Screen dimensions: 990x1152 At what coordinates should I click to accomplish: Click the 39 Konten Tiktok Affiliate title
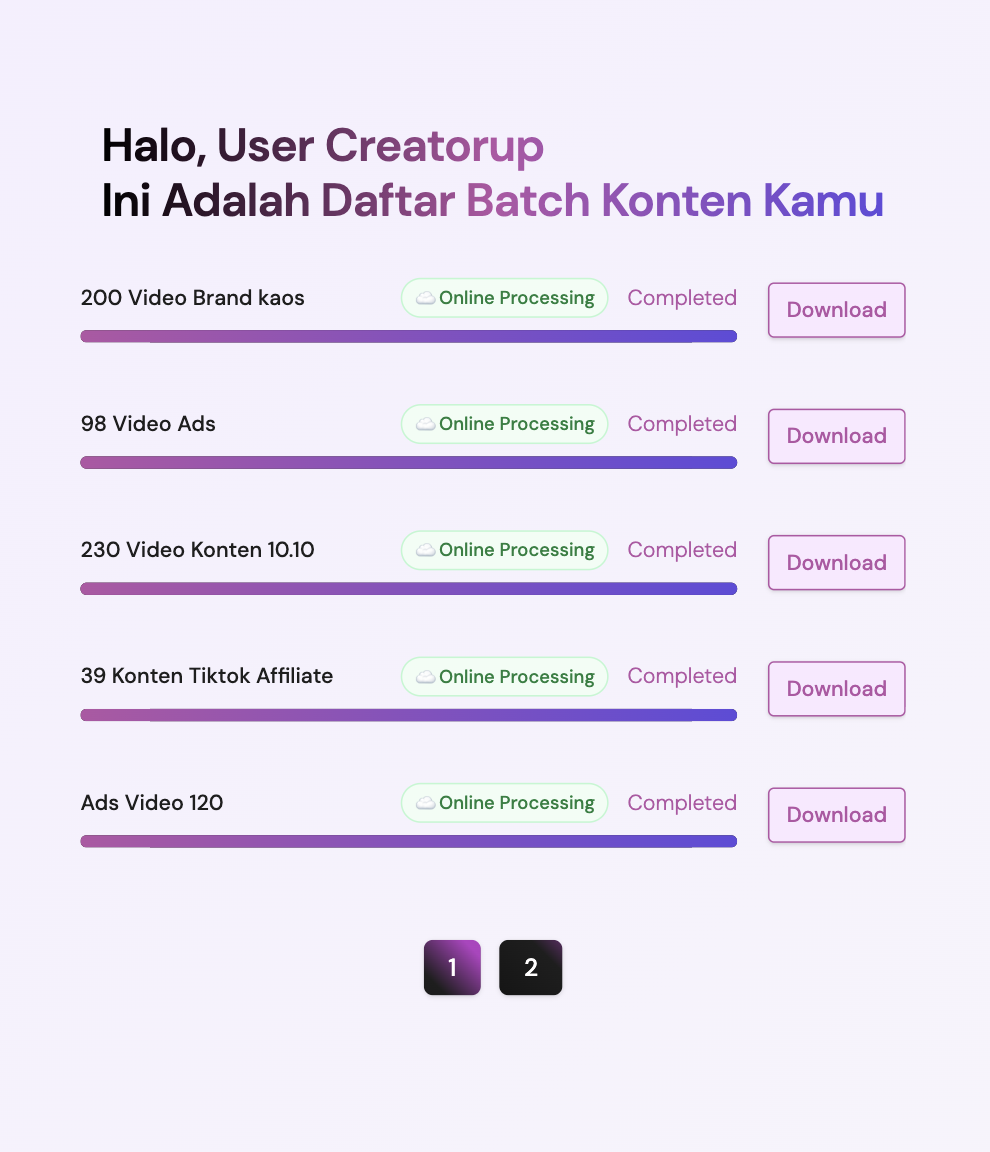pyautogui.click(x=207, y=676)
